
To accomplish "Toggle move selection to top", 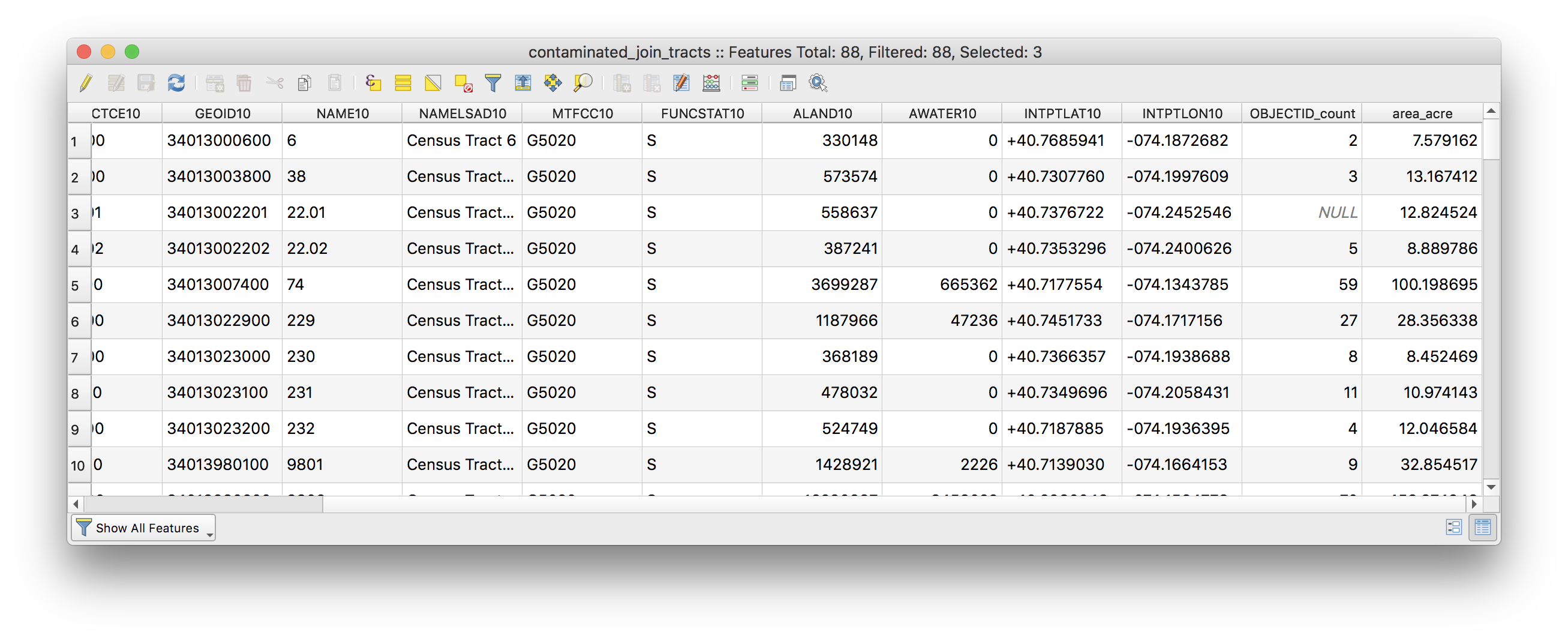I will click(x=523, y=83).
